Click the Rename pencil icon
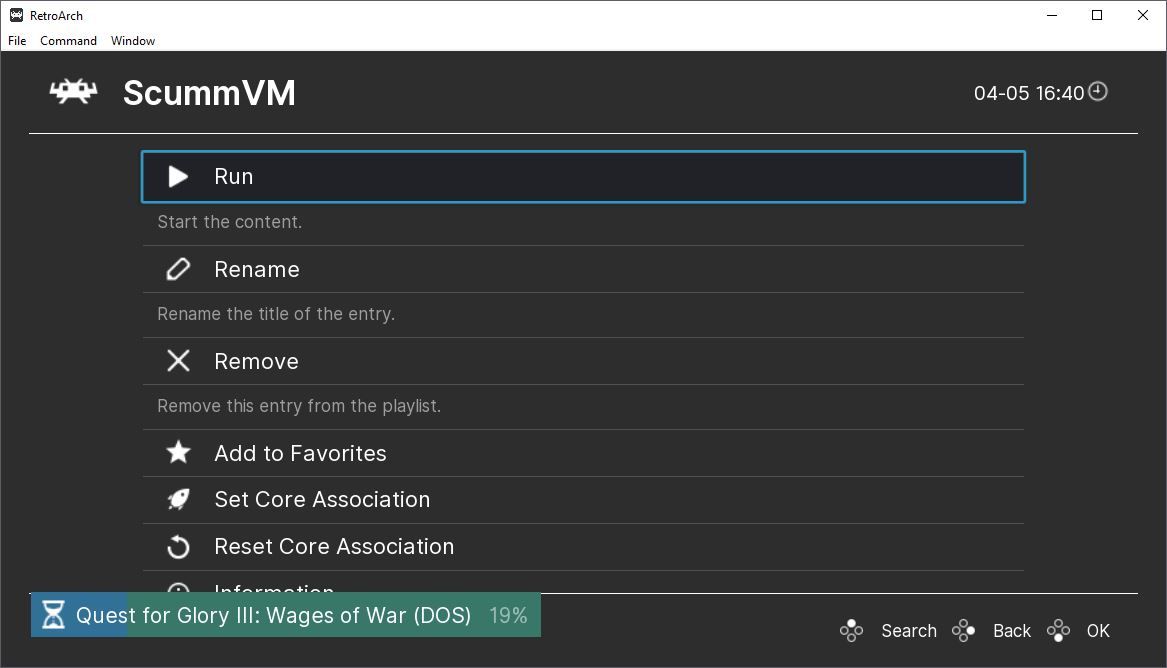Screen dimensions: 1167x668 point(178,269)
